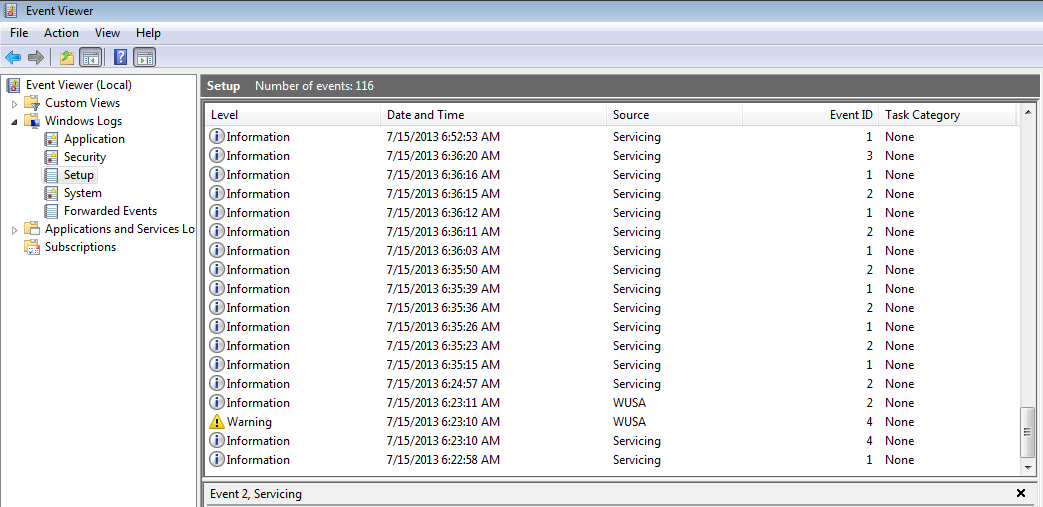
Task: Toggle the Show/Hide Console Tree icon
Action: tap(90, 57)
